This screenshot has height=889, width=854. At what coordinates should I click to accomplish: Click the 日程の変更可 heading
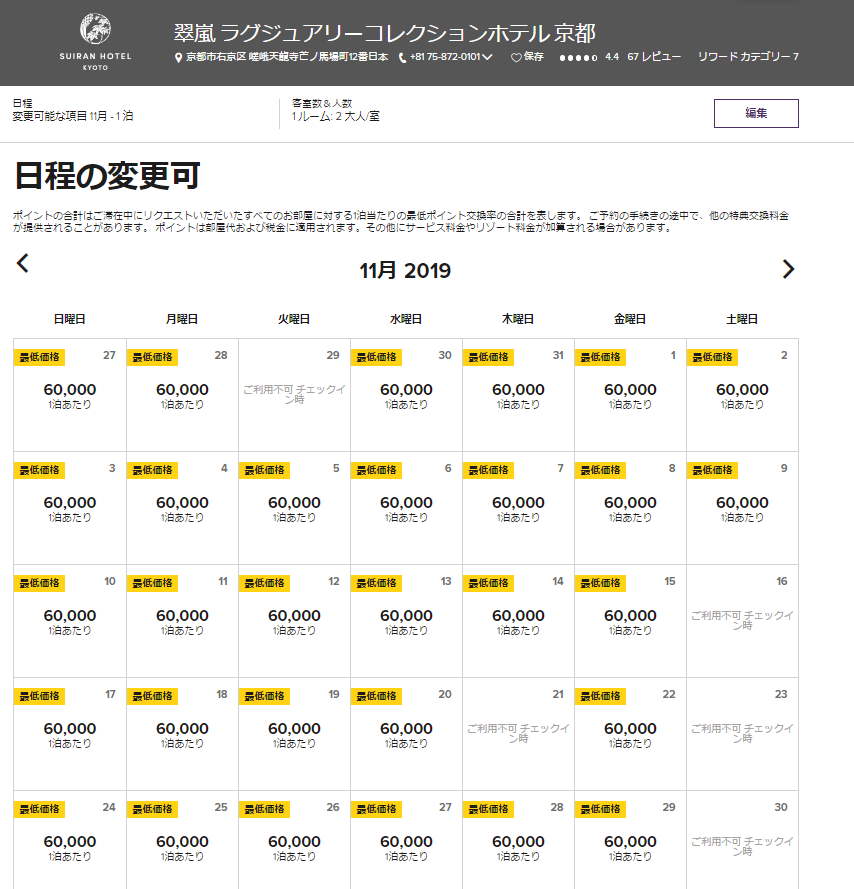tap(107, 176)
